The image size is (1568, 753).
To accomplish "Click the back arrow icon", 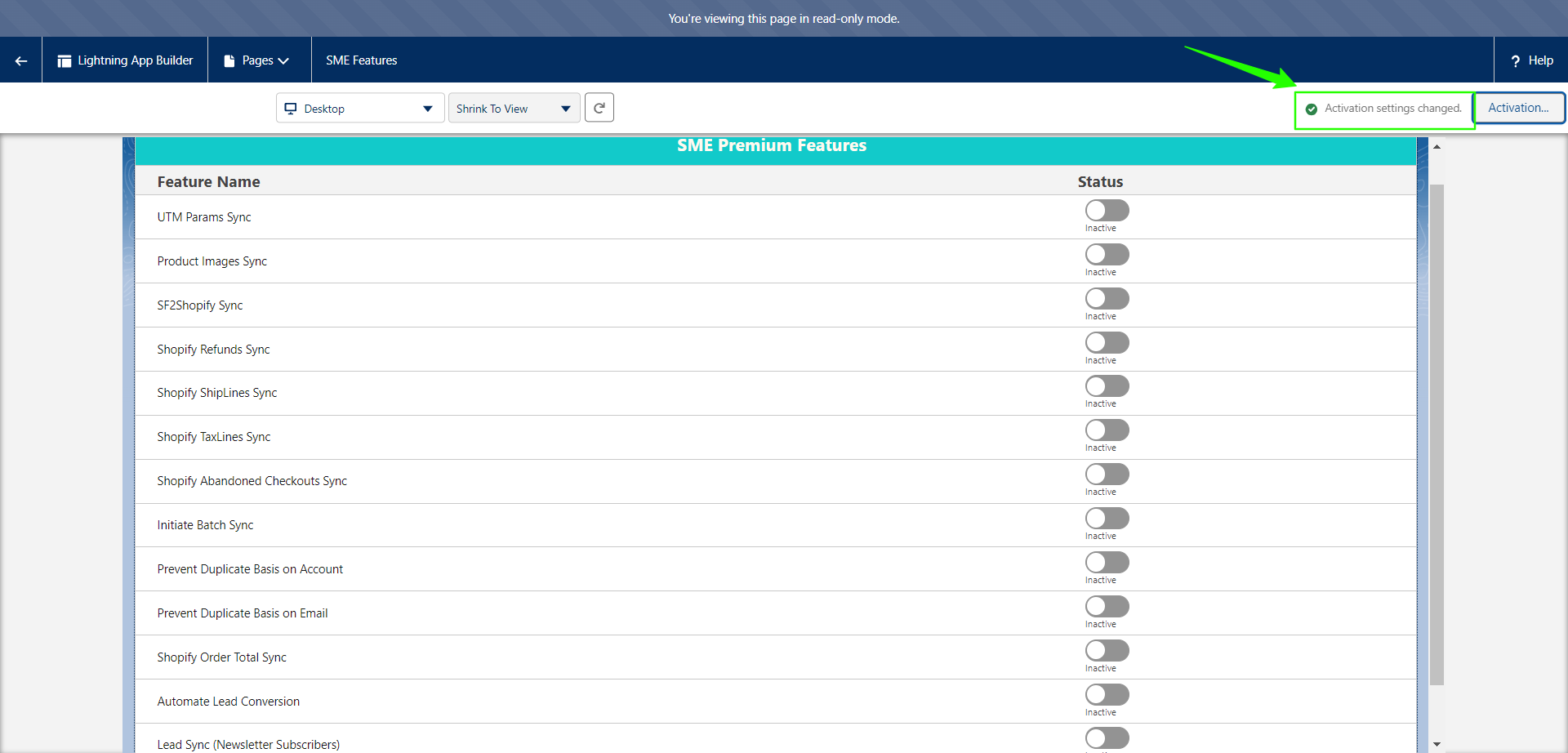I will point(21,60).
